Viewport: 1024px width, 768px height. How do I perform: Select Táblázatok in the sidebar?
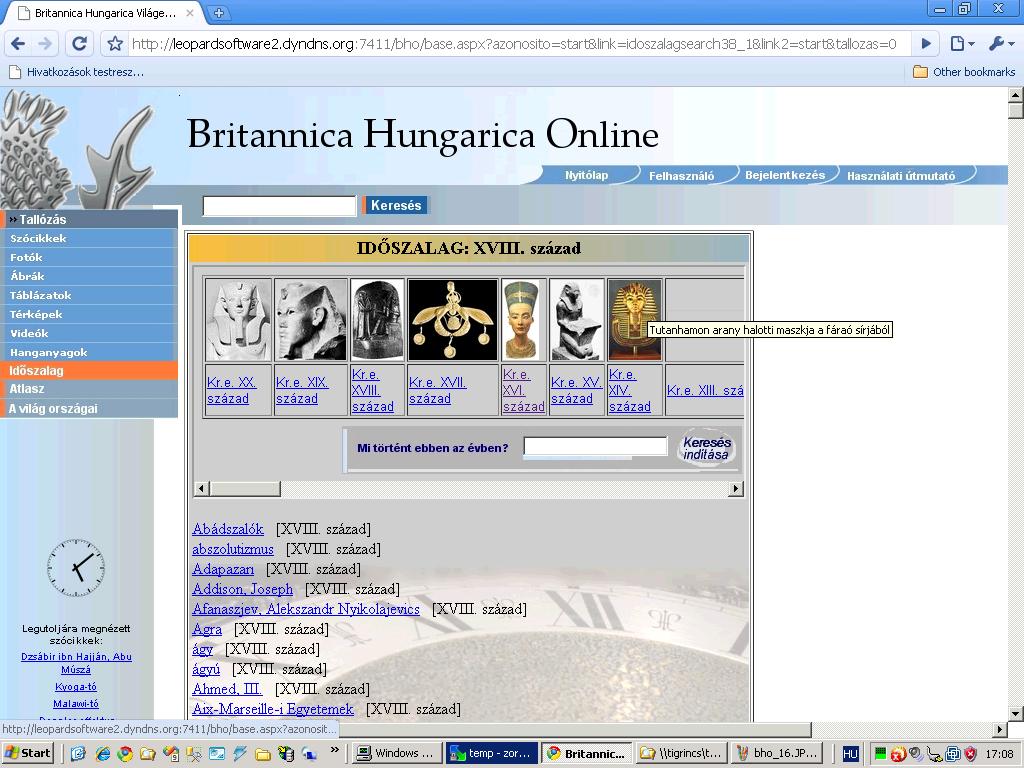89,295
